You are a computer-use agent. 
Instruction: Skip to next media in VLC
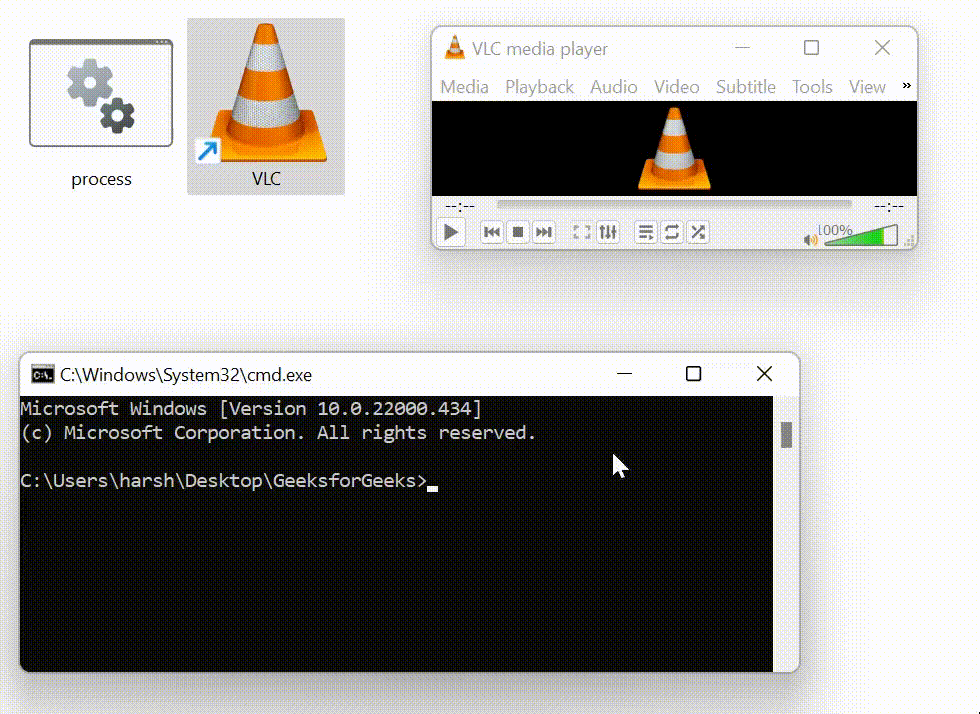544,233
